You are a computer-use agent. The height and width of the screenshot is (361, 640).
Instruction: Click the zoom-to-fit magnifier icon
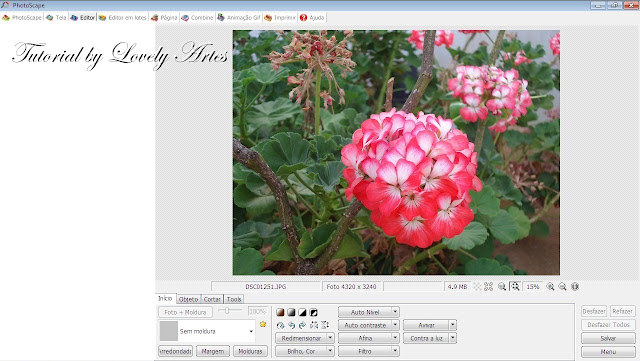502,287
